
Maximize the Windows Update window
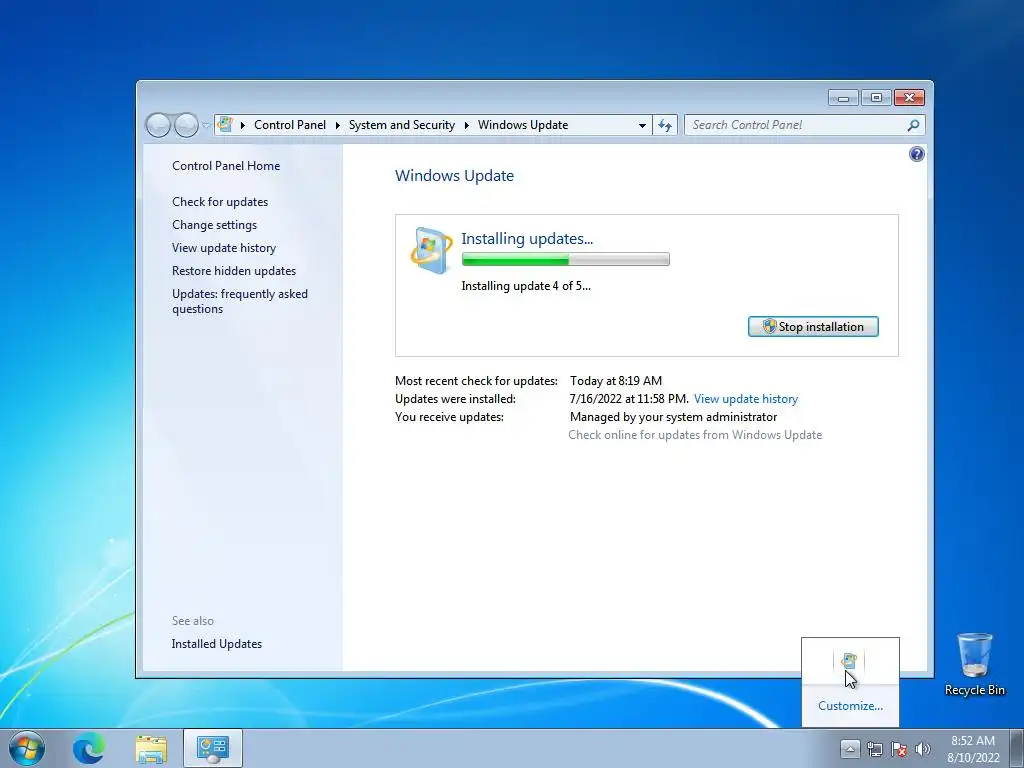876,98
